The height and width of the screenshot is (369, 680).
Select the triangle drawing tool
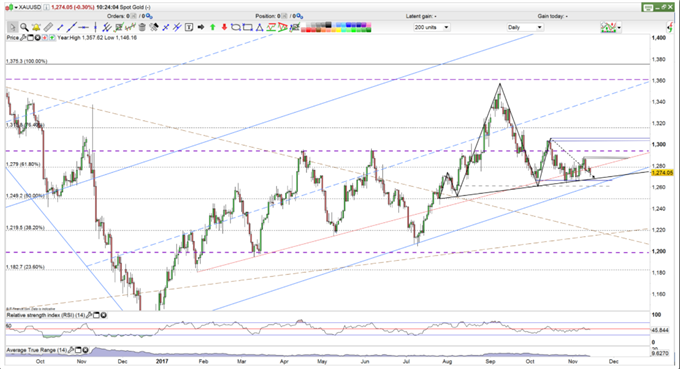click(x=259, y=27)
